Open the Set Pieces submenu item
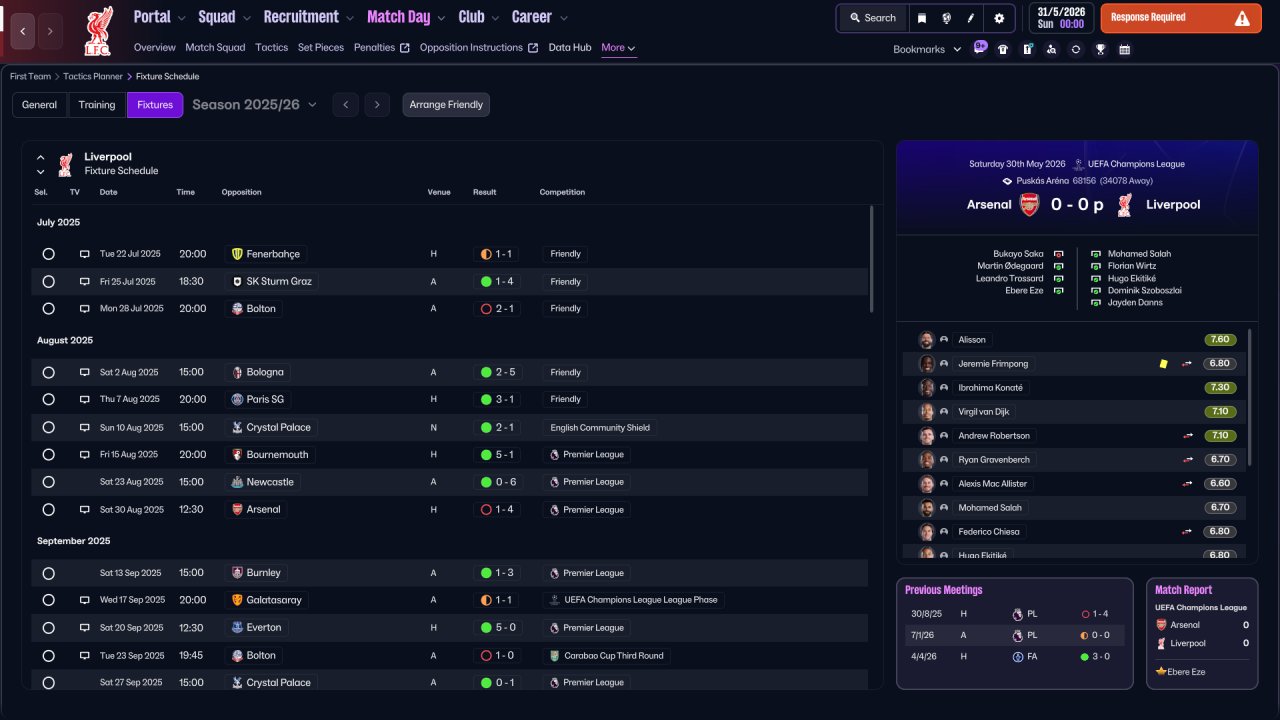Viewport: 1280px width, 720px height. 321,48
